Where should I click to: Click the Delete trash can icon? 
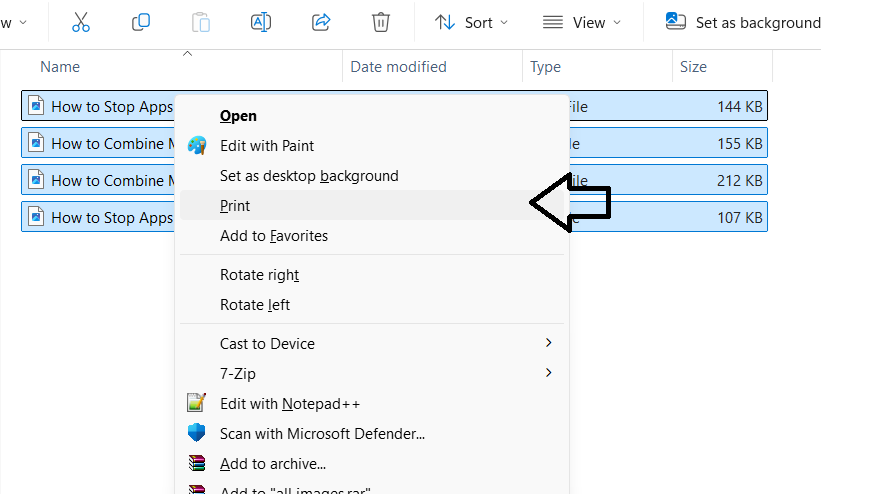(381, 22)
